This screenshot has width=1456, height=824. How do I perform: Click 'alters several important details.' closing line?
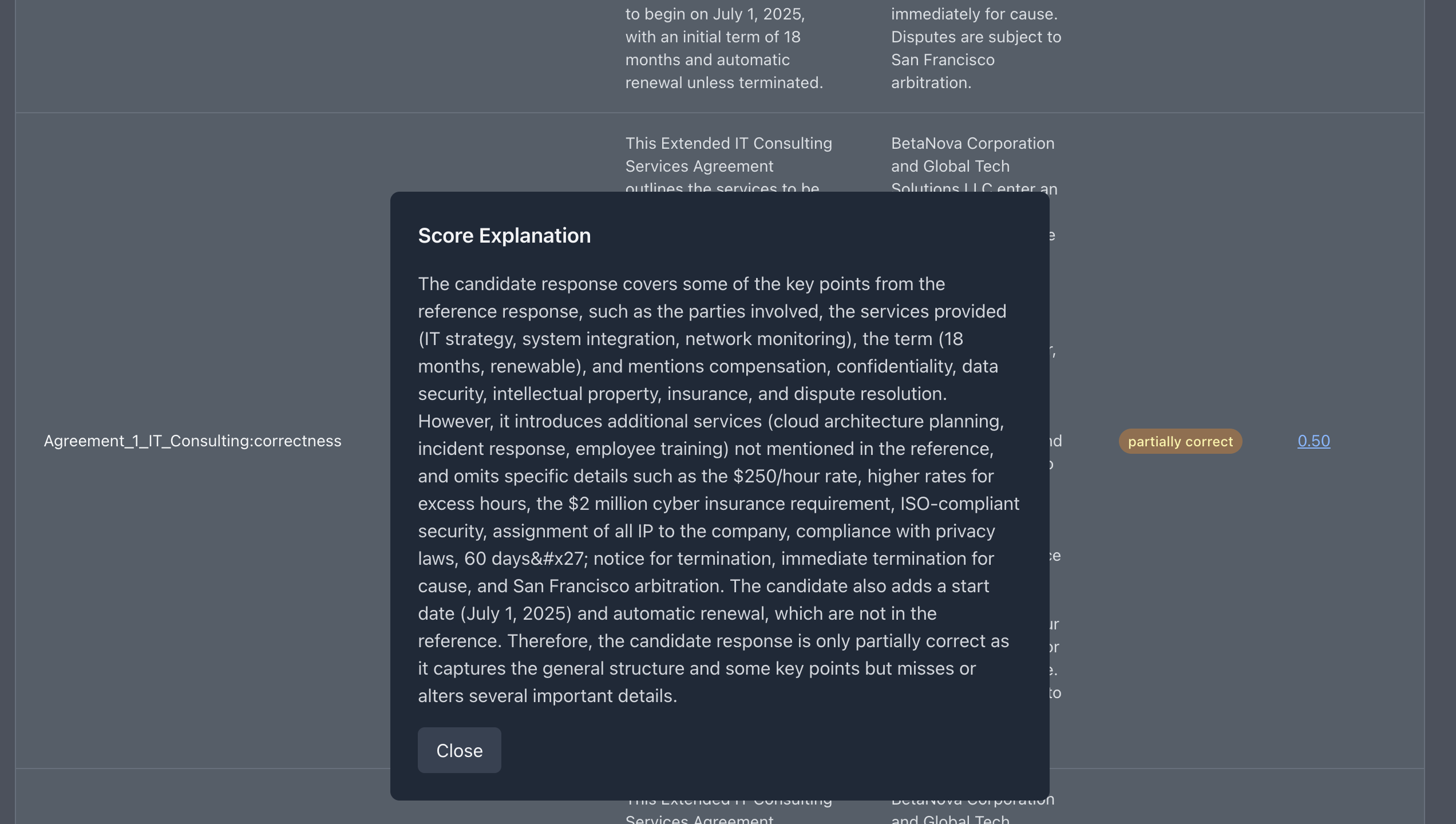coord(547,696)
